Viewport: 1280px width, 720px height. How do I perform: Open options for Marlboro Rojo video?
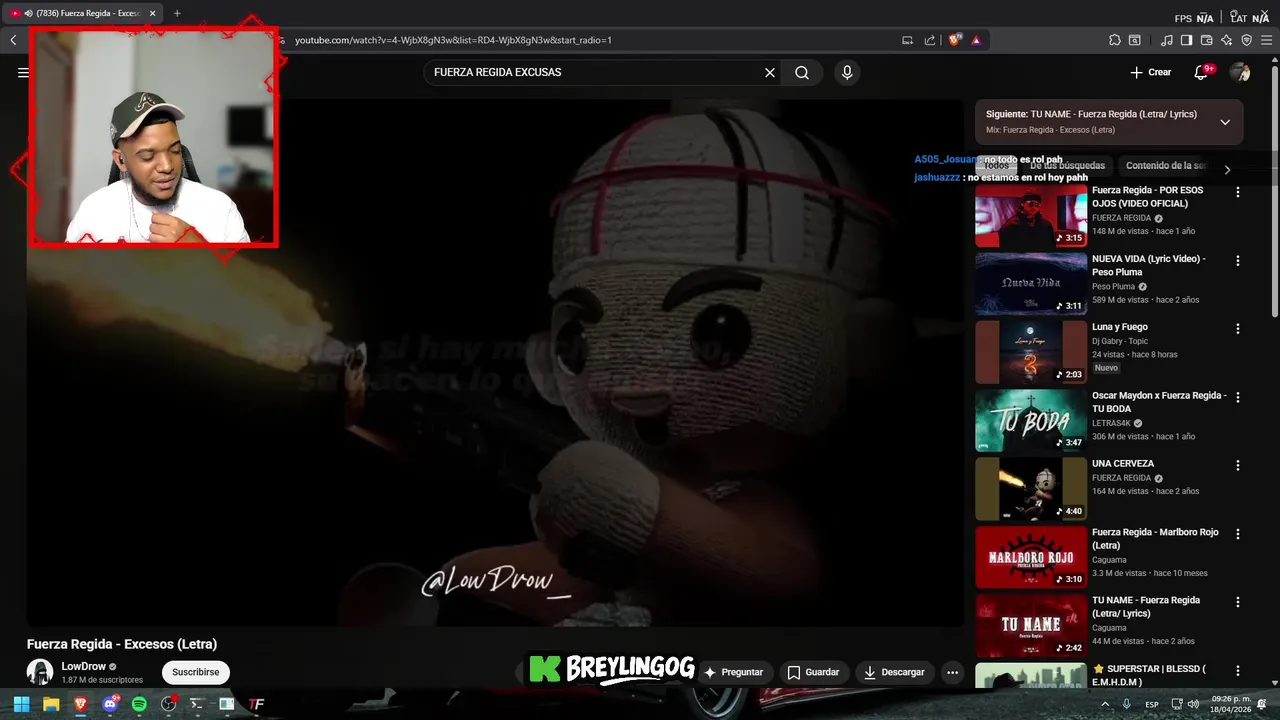pos(1238,534)
